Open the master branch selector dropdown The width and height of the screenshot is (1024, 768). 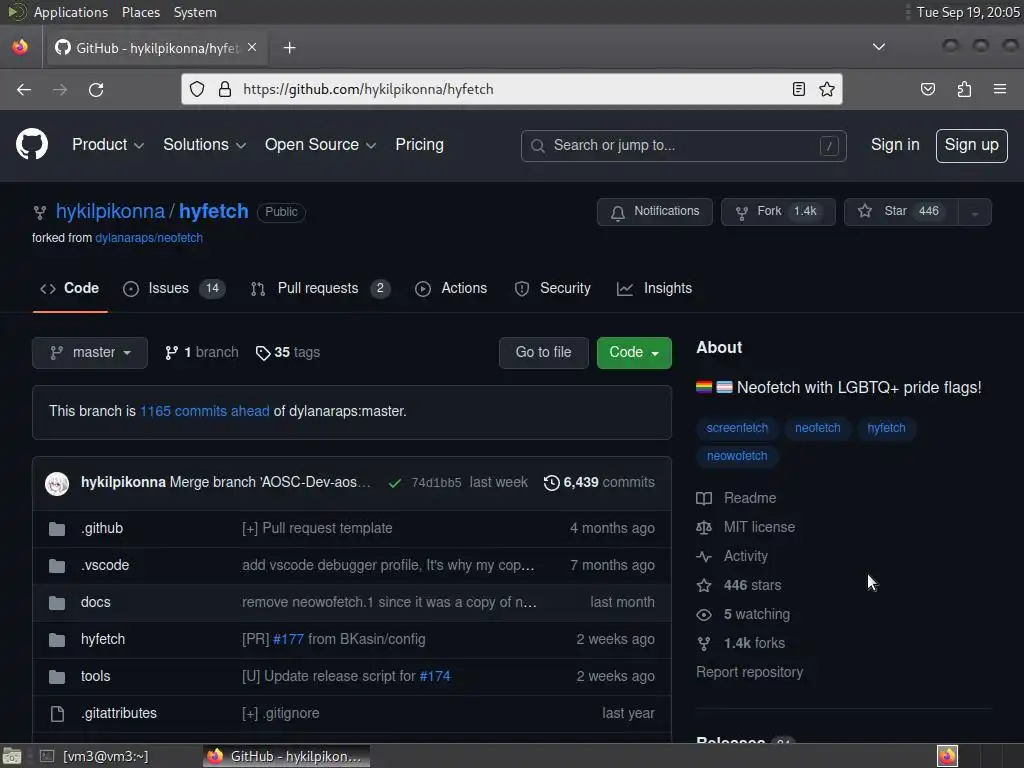[90, 353]
